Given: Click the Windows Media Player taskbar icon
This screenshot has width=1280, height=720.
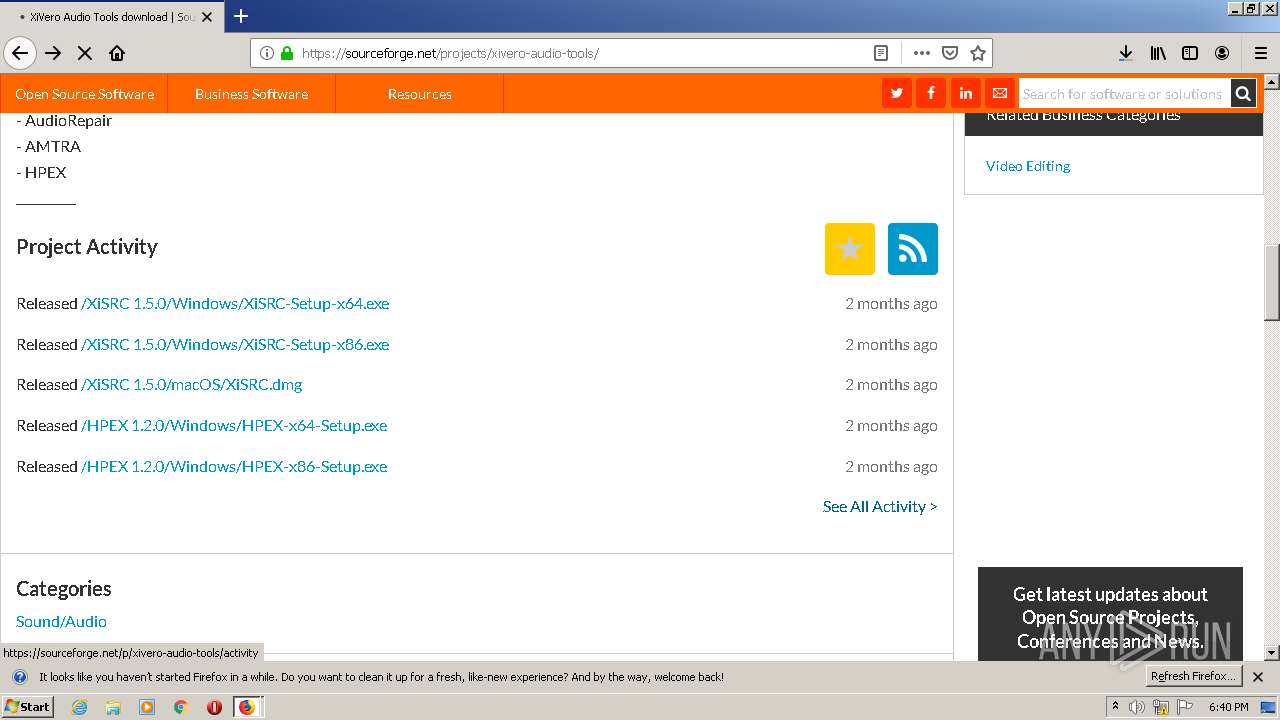Looking at the screenshot, I should click(147, 707).
